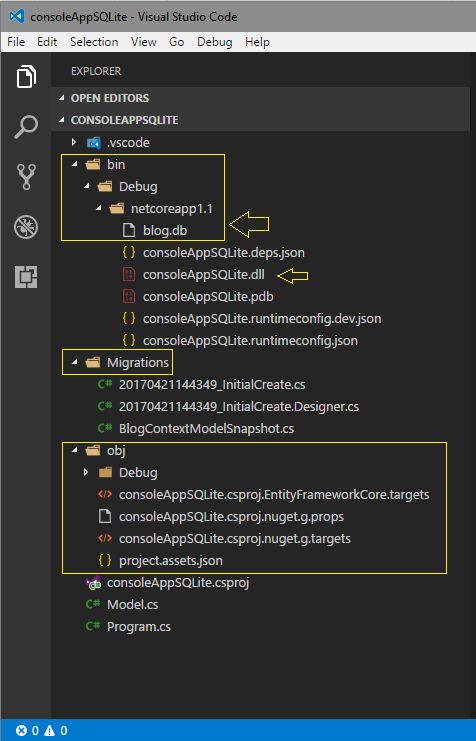476x741 pixels.
Task: Open the Edit menu
Action: click(x=47, y=42)
